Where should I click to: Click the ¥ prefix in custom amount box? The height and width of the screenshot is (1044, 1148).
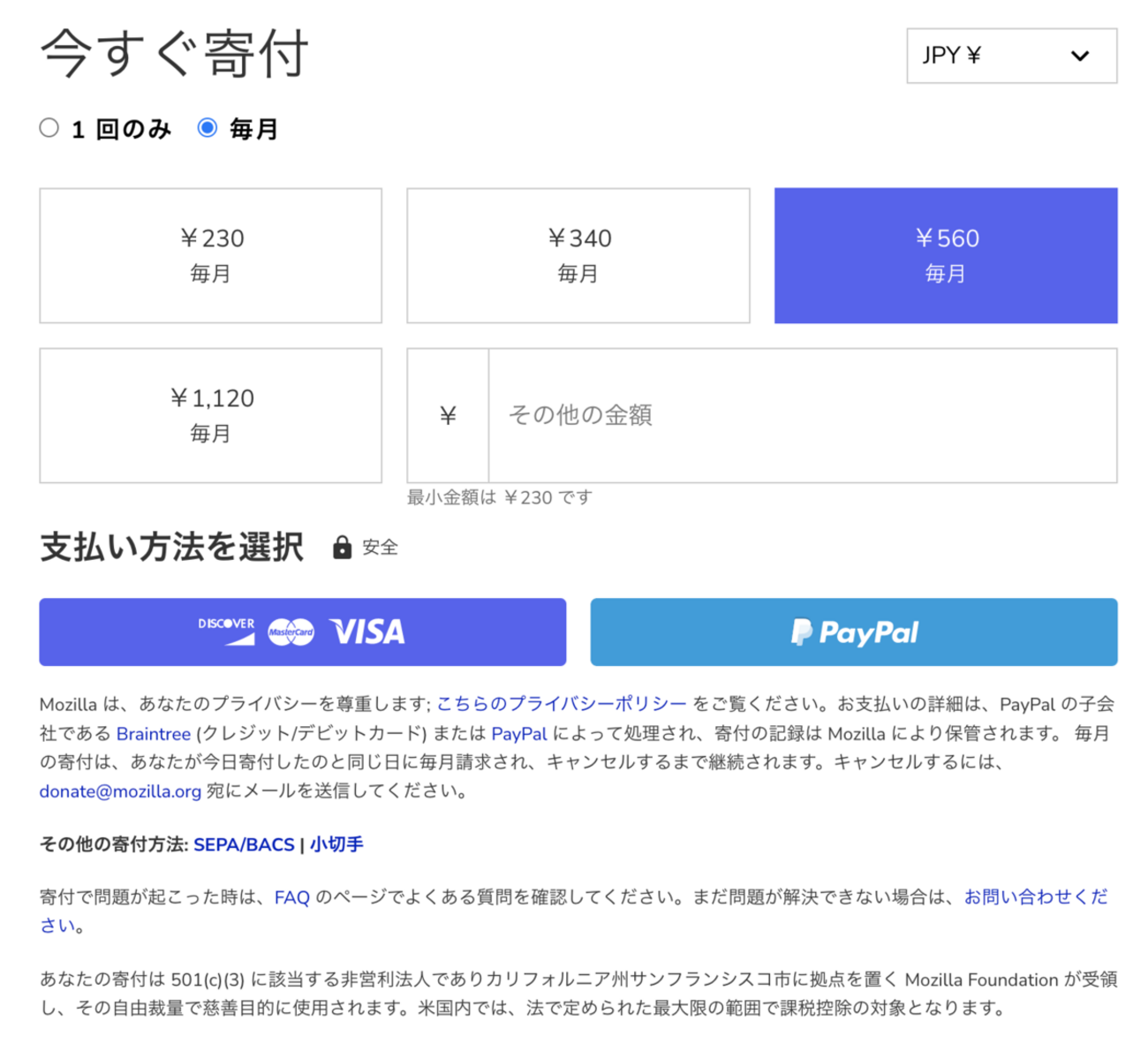click(x=449, y=415)
